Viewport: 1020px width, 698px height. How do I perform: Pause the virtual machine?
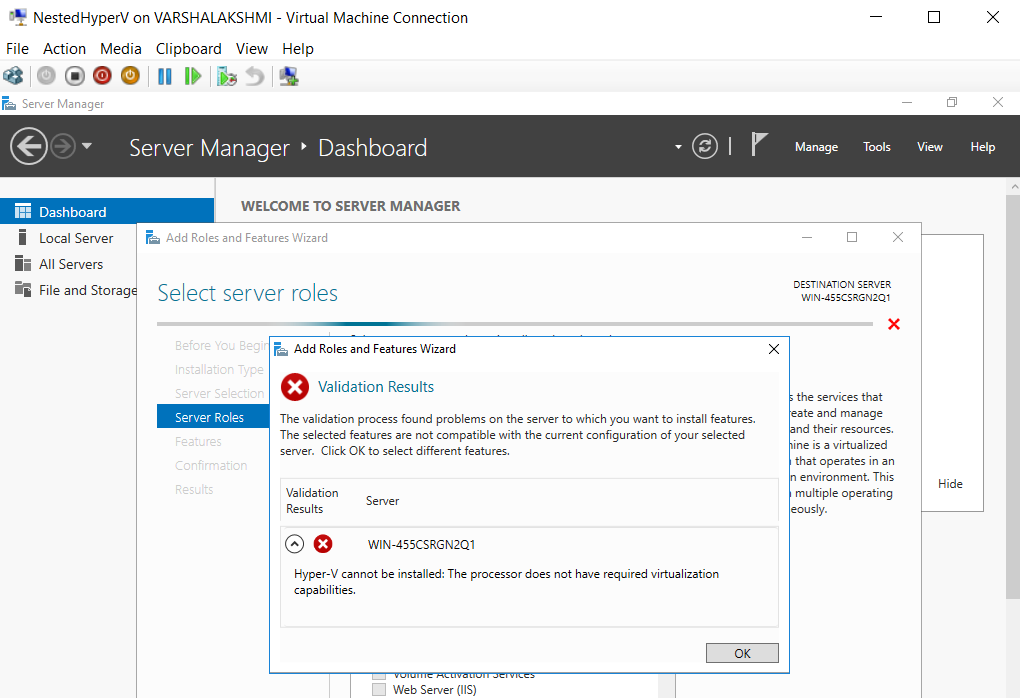point(164,75)
